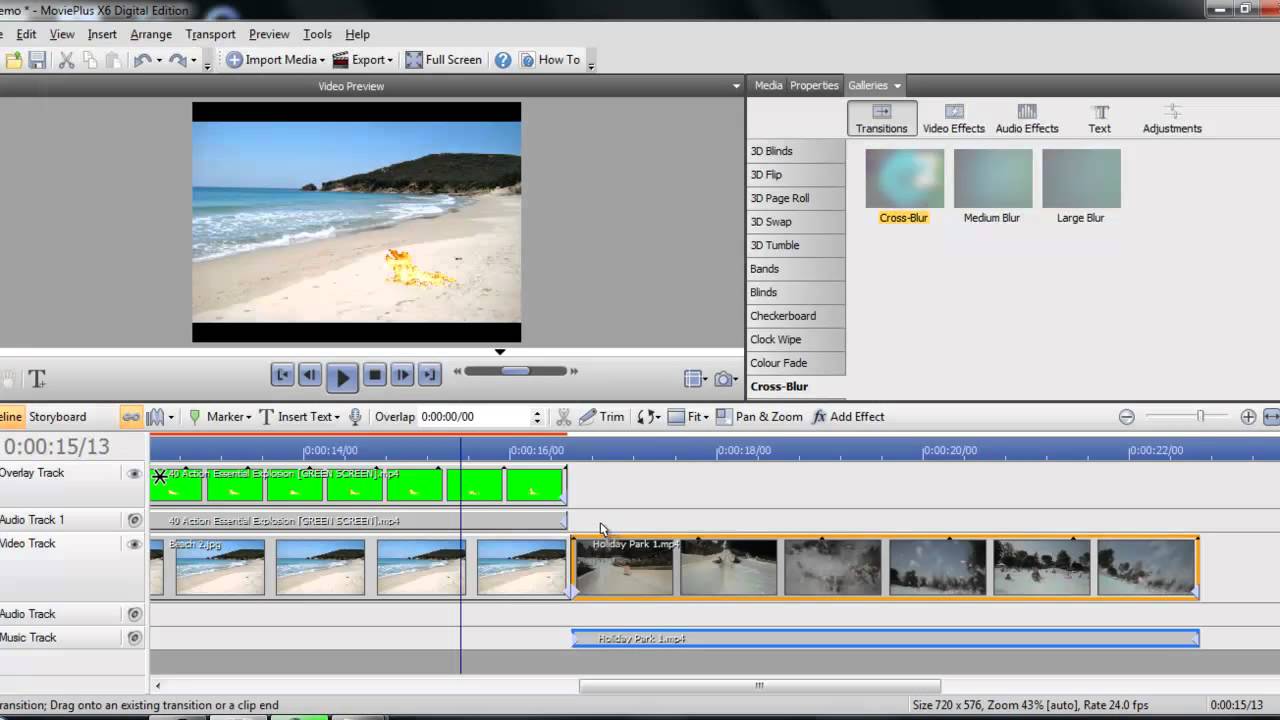Mute Audio Track 1

[135, 520]
